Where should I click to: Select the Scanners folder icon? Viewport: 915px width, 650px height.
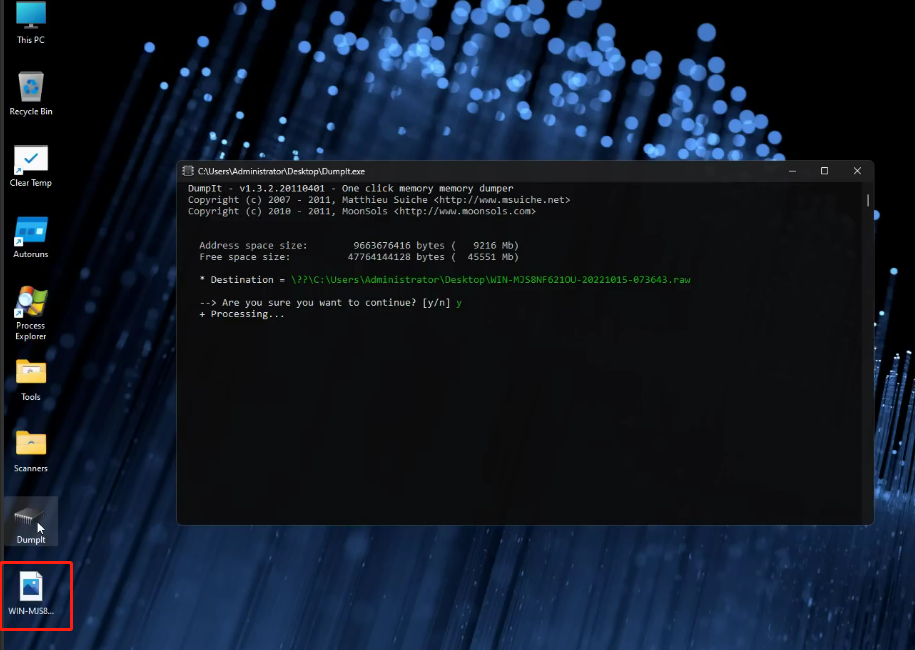click(30, 451)
